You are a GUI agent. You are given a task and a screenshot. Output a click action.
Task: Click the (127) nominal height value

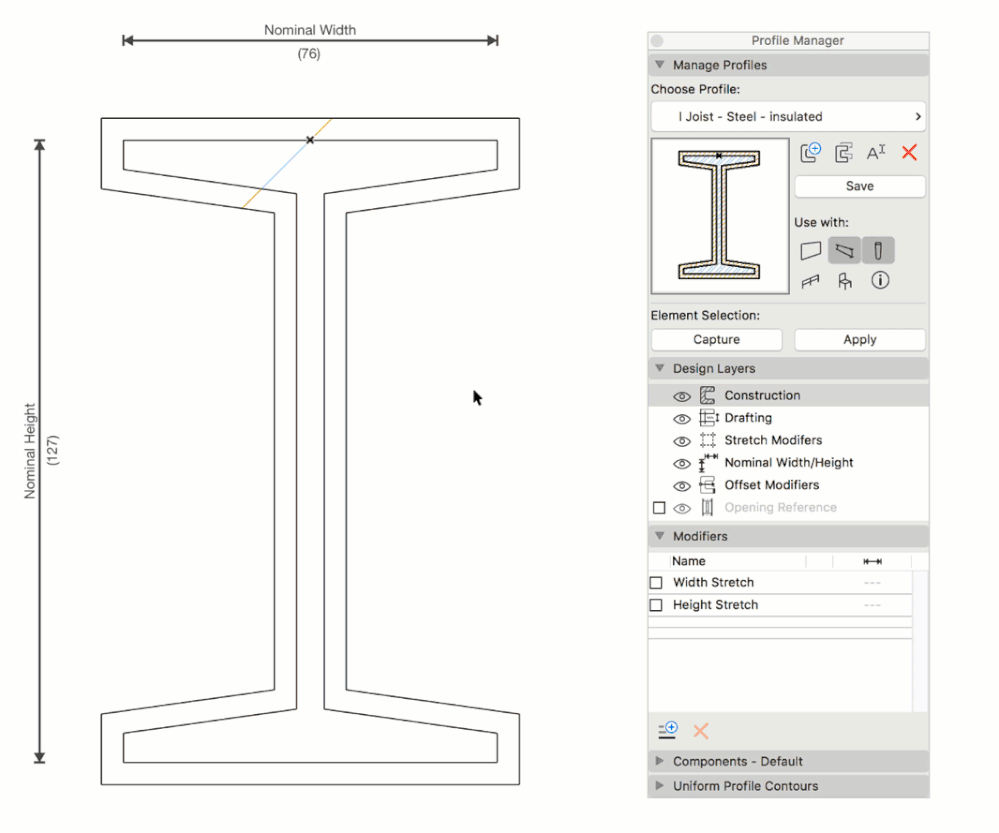point(52,451)
